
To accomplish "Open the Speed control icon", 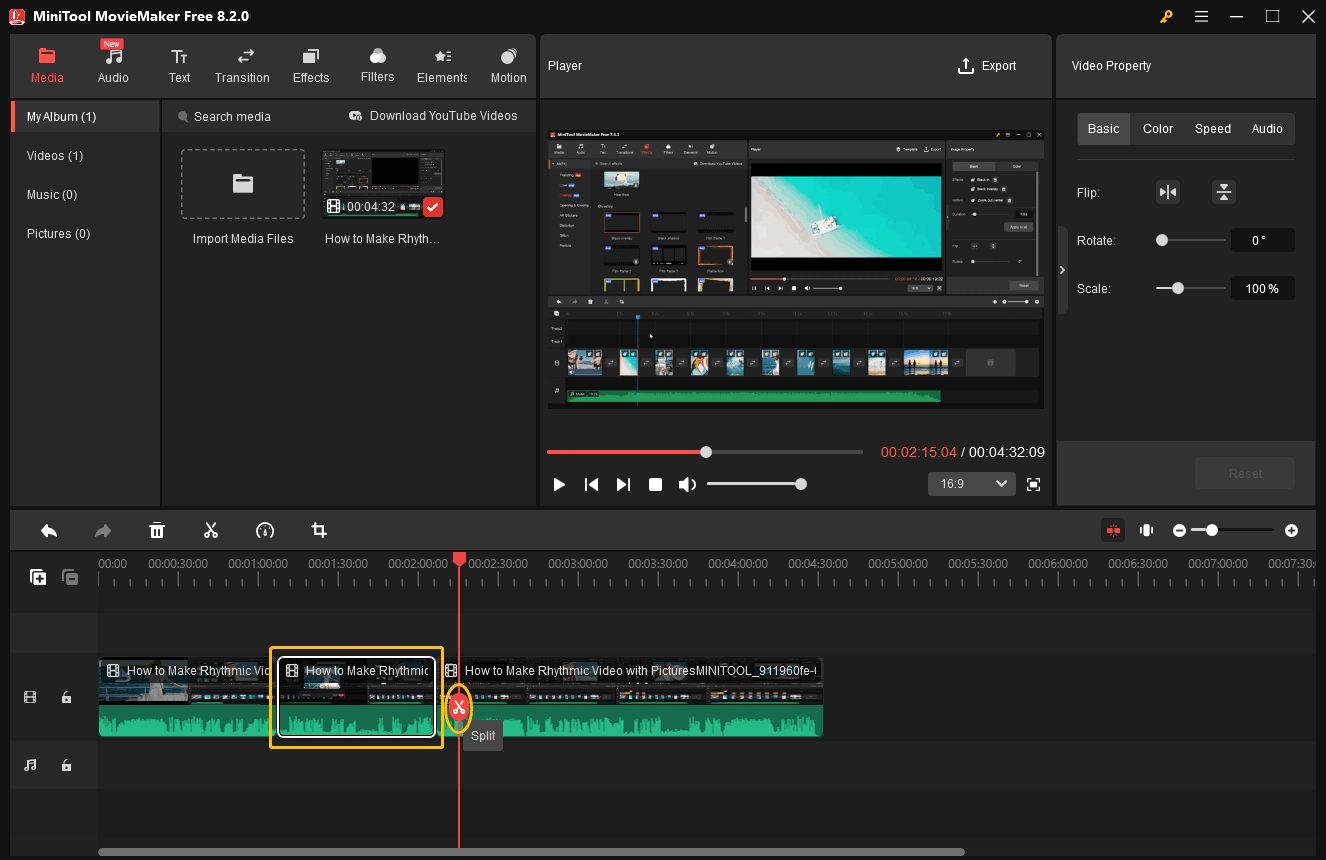I will point(265,530).
